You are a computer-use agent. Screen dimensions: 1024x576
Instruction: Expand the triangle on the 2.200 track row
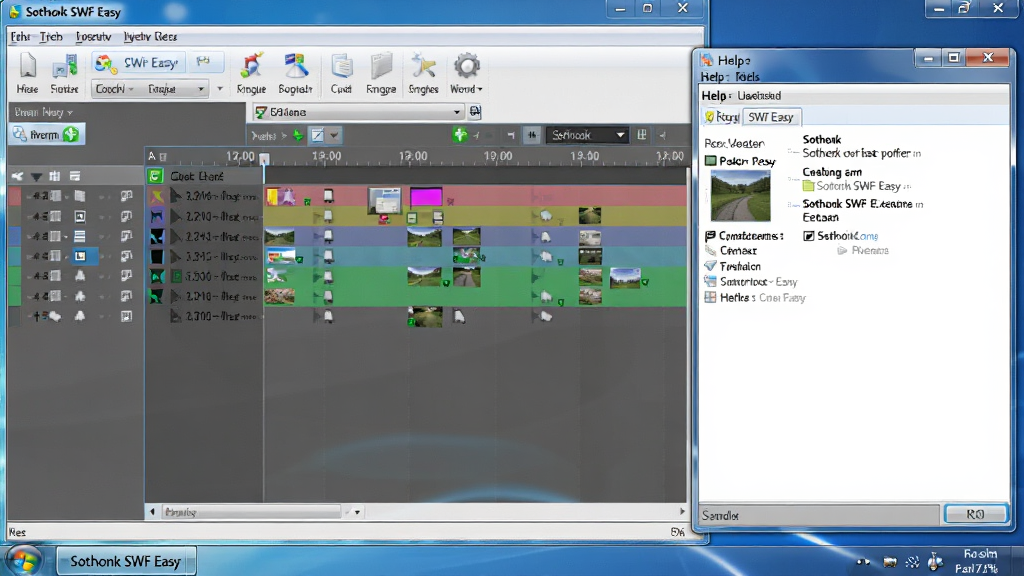[176, 216]
